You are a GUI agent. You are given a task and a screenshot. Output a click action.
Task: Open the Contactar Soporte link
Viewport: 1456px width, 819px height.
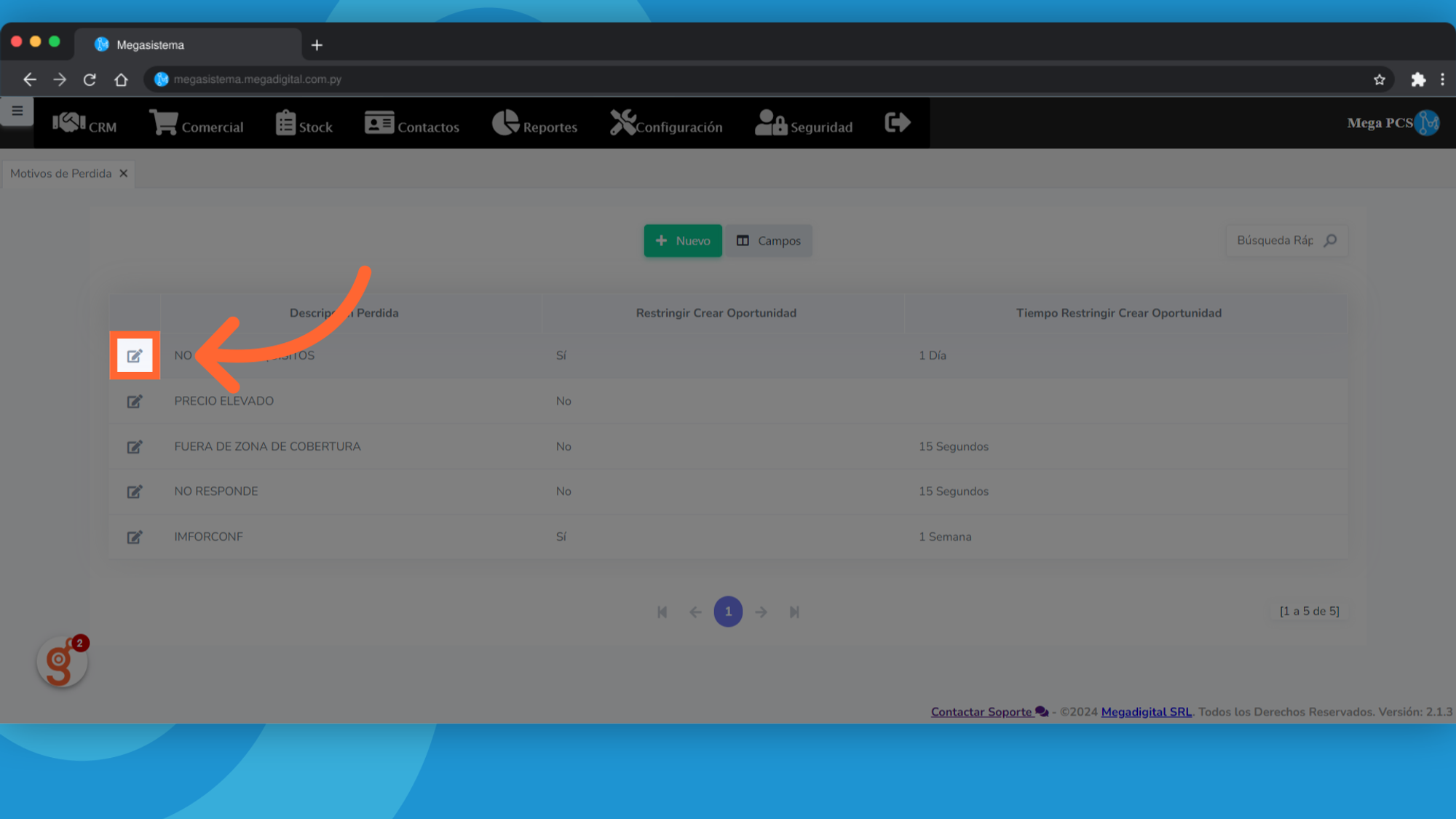[x=989, y=712]
